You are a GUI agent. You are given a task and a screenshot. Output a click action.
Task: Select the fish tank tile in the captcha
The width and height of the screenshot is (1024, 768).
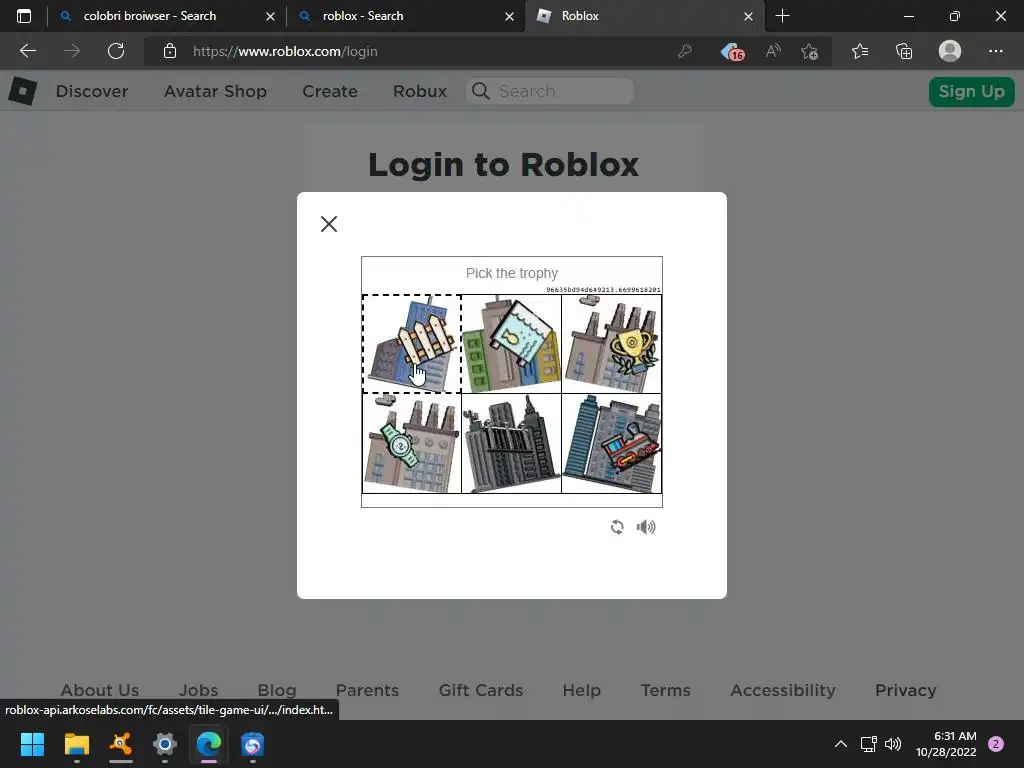(x=511, y=344)
